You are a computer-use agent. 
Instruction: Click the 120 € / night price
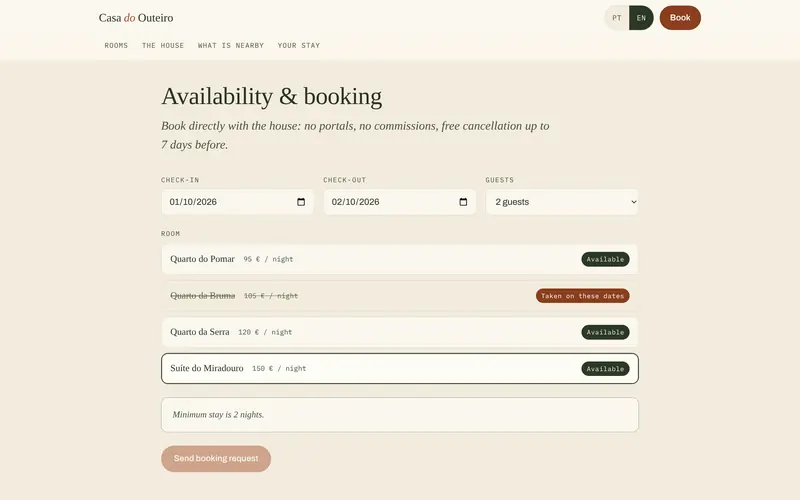(265, 332)
